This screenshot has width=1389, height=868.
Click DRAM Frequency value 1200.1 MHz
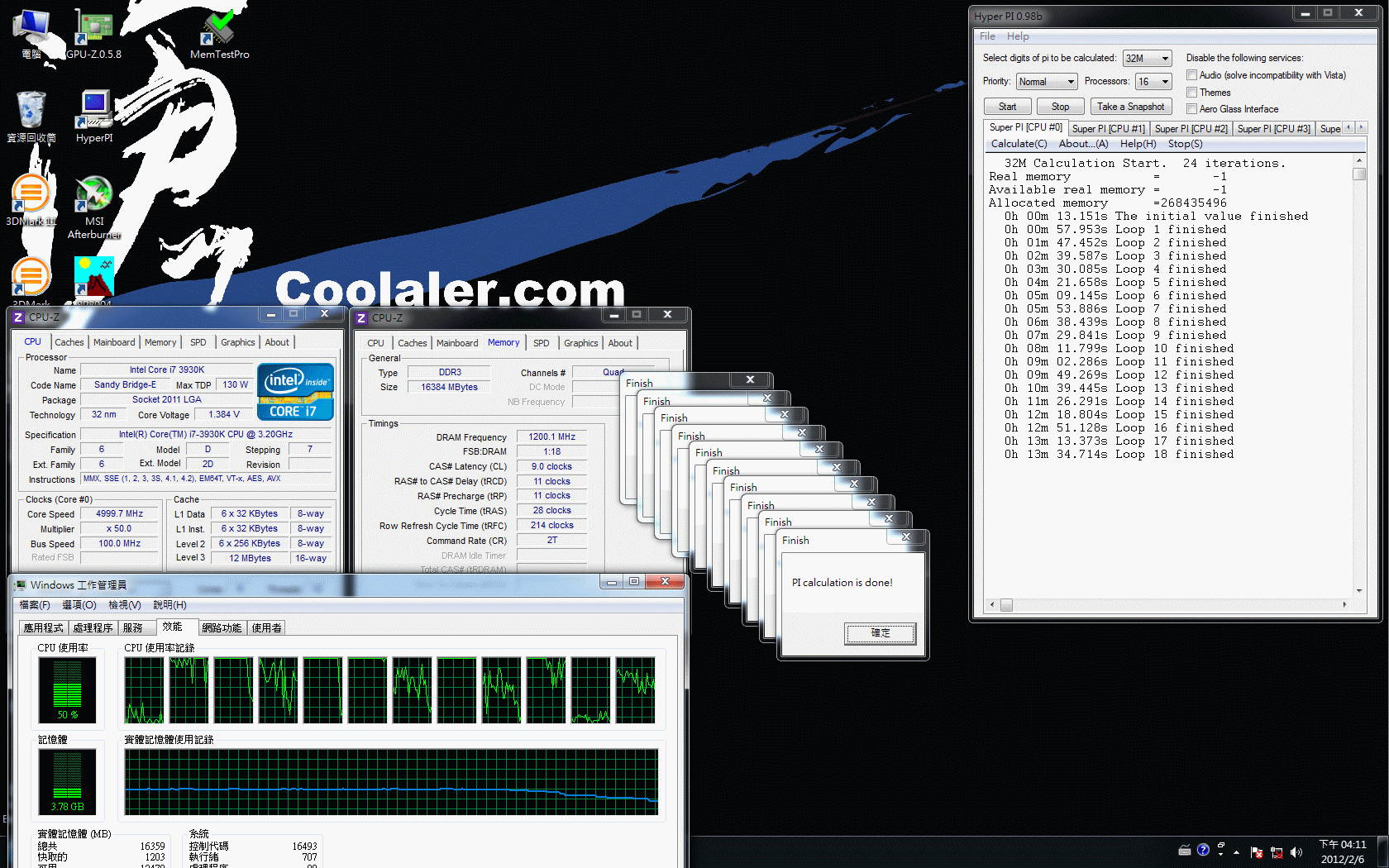pos(552,436)
